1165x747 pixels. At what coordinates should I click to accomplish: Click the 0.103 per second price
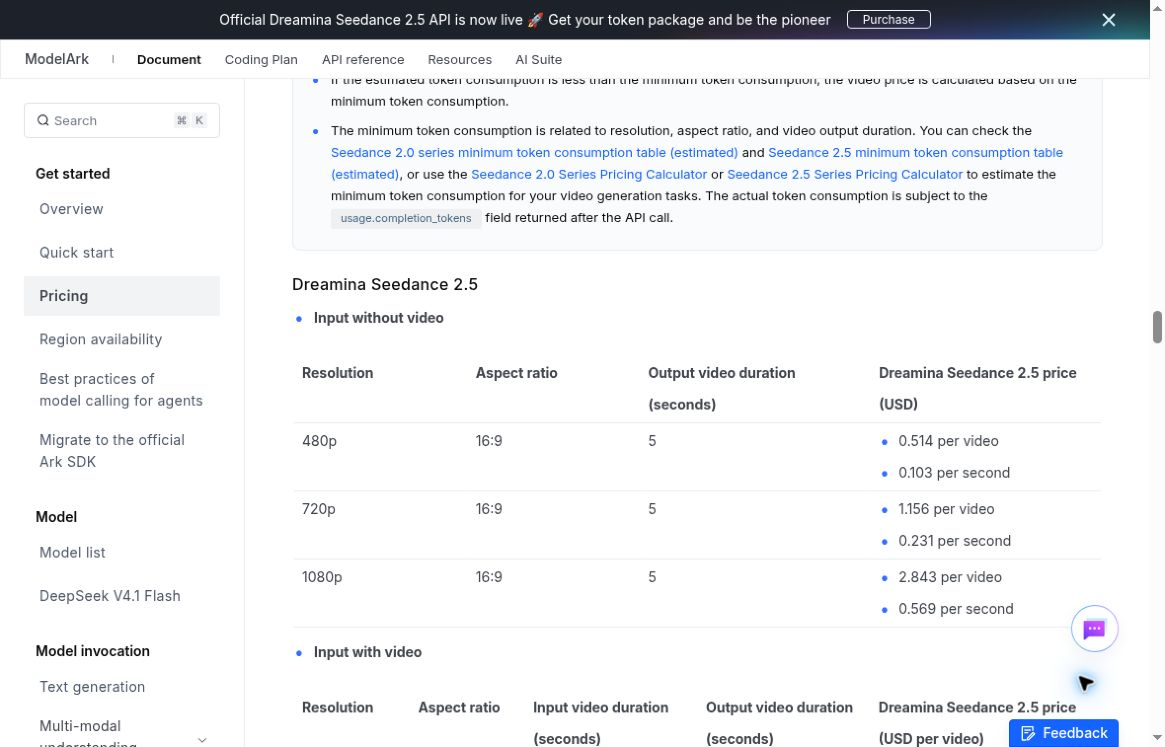point(954,473)
